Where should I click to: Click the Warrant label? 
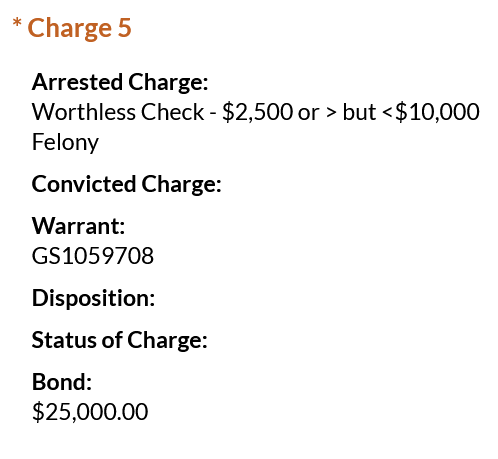pos(78,226)
